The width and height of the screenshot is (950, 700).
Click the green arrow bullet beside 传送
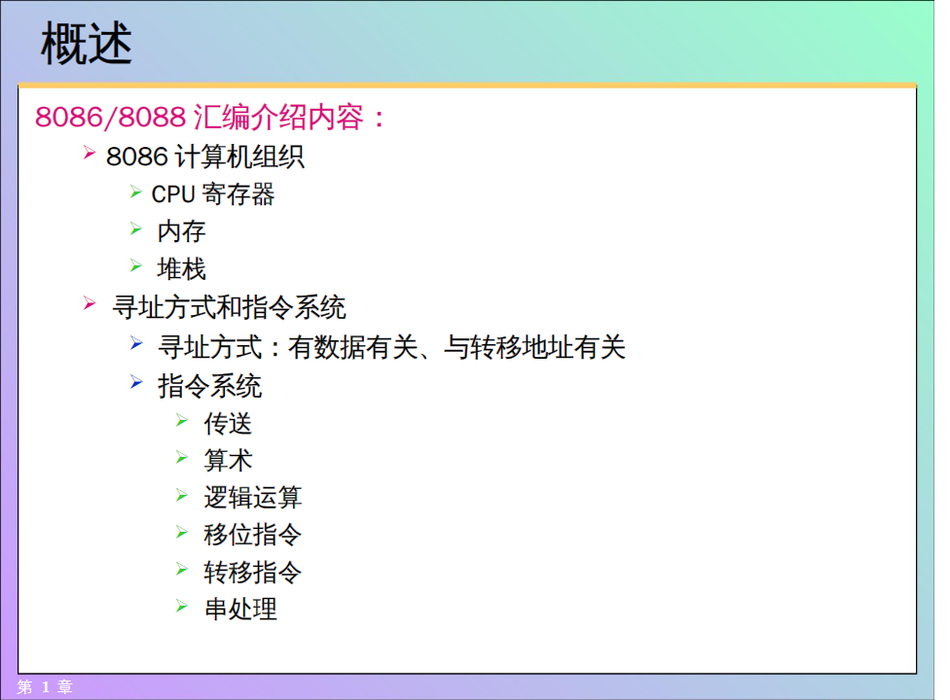point(182,420)
